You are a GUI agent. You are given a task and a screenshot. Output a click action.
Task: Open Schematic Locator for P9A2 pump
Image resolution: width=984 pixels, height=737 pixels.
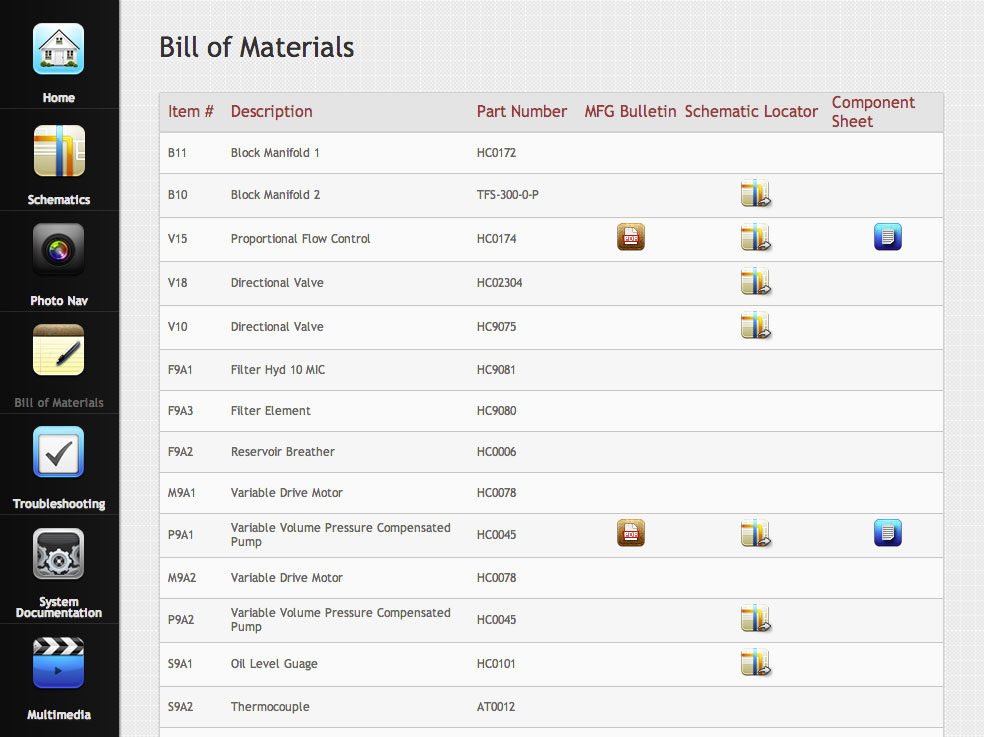click(x=755, y=619)
